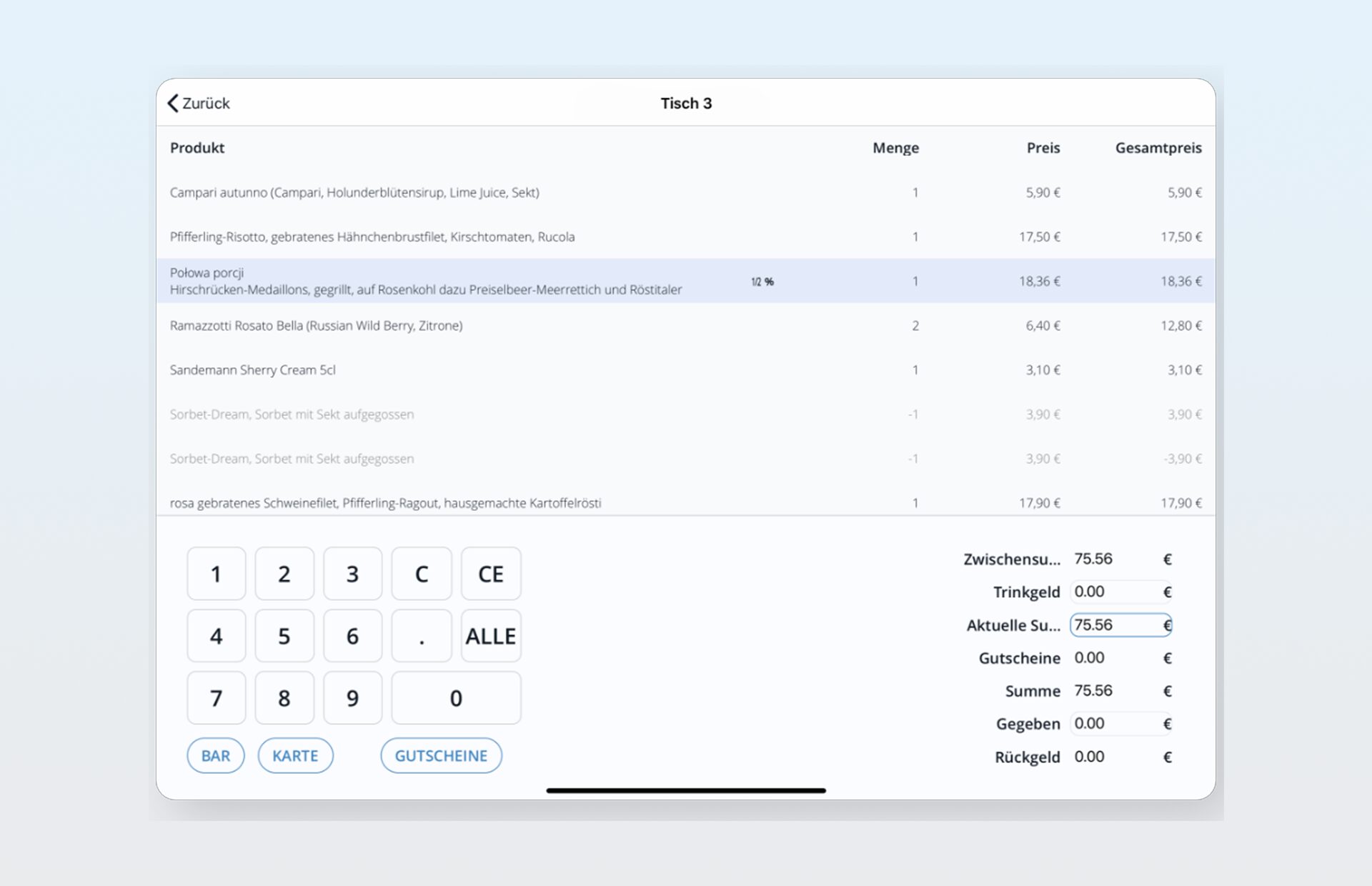Choose KARTE payment method
Image resolution: width=1372 pixels, height=886 pixels.
click(x=295, y=756)
